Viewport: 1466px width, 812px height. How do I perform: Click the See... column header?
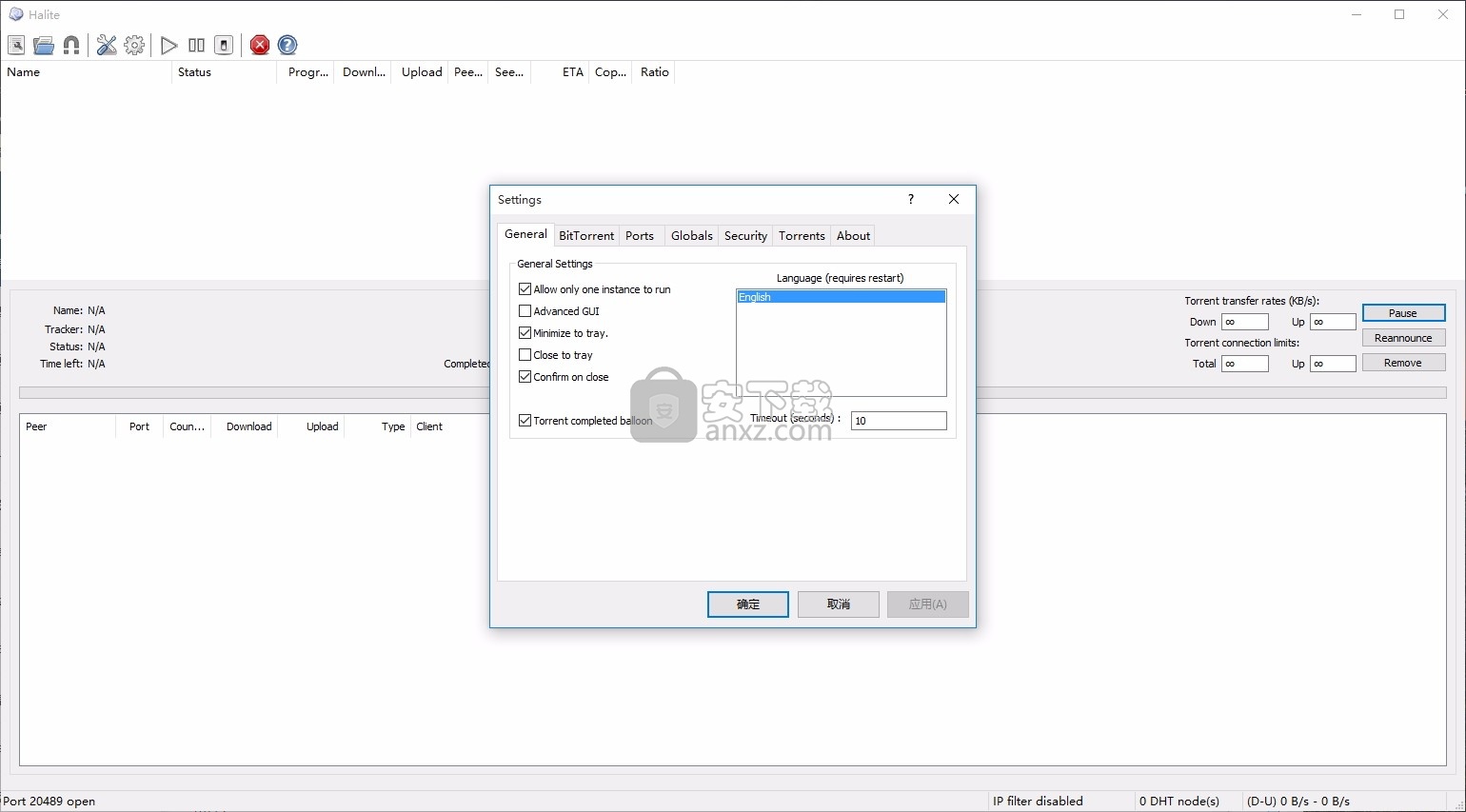[509, 72]
